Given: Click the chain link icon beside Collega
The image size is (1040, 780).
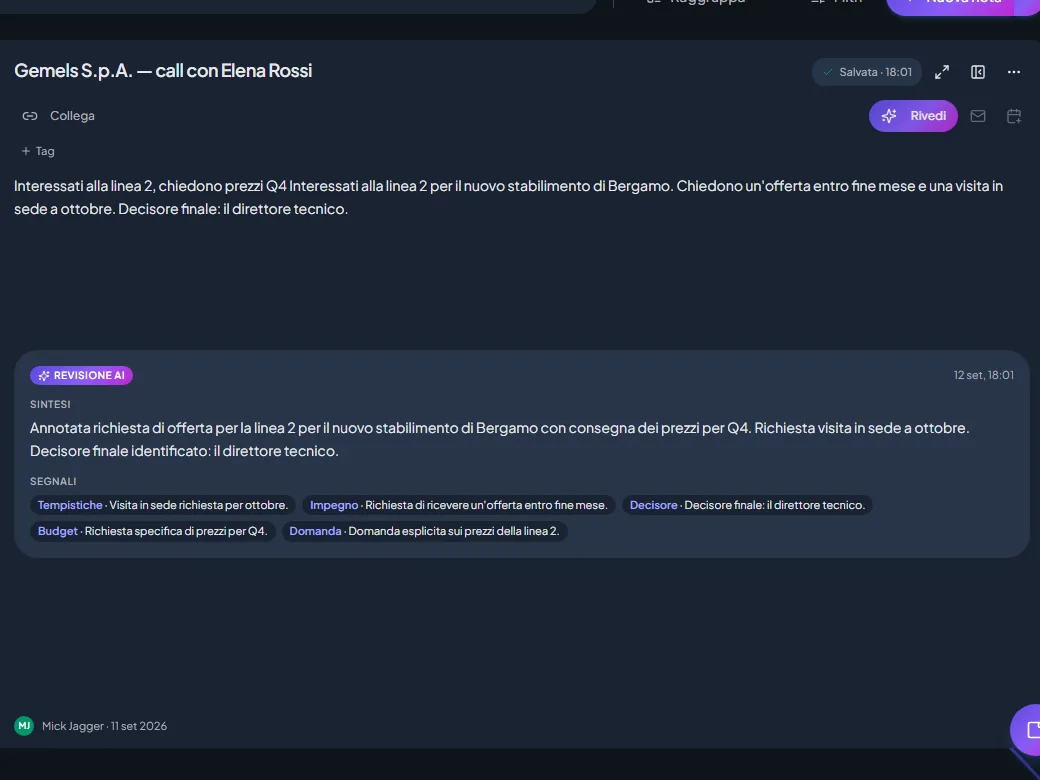Looking at the screenshot, I should pyautogui.click(x=30, y=116).
